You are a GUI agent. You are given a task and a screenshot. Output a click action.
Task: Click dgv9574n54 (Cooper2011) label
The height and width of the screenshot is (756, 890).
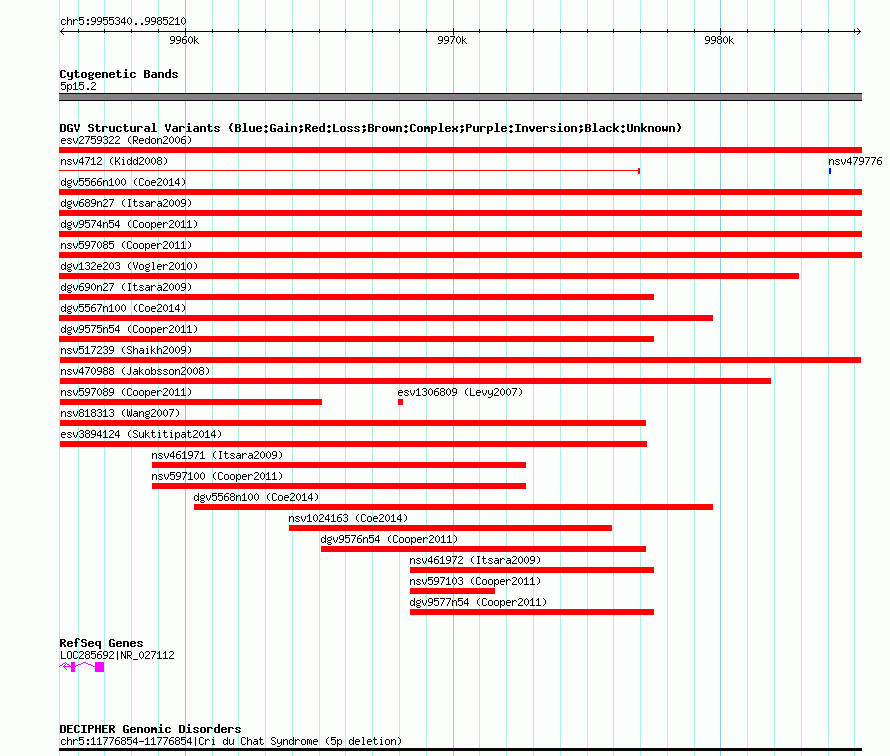click(x=129, y=224)
